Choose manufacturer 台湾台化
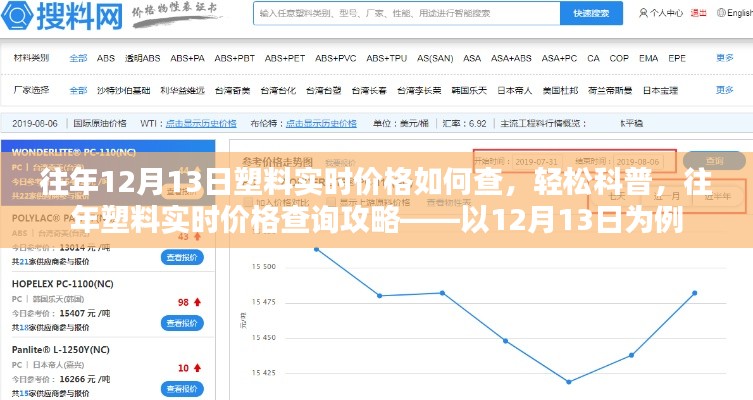The height and width of the screenshot is (400, 753). (278, 90)
